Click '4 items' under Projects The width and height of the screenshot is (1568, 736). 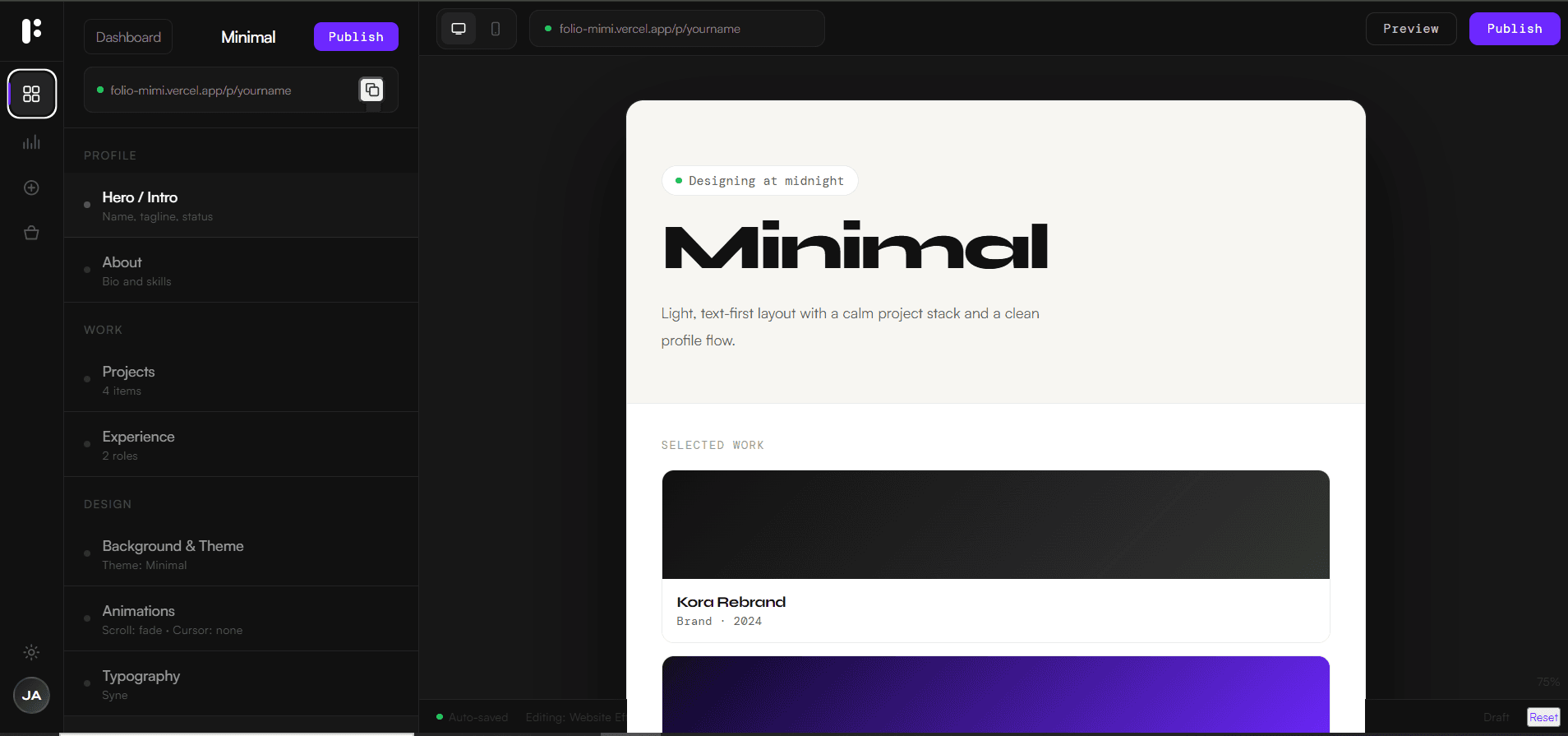coord(122,391)
